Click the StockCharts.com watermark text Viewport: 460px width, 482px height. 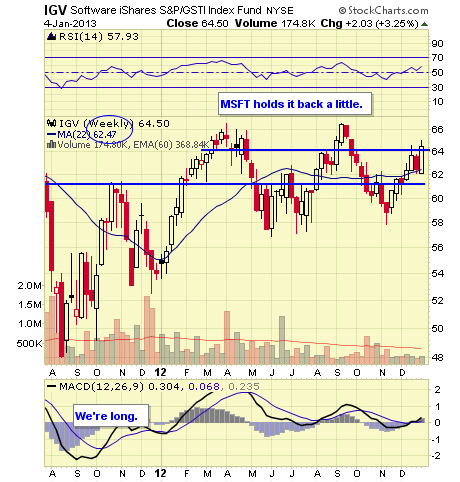383,11
